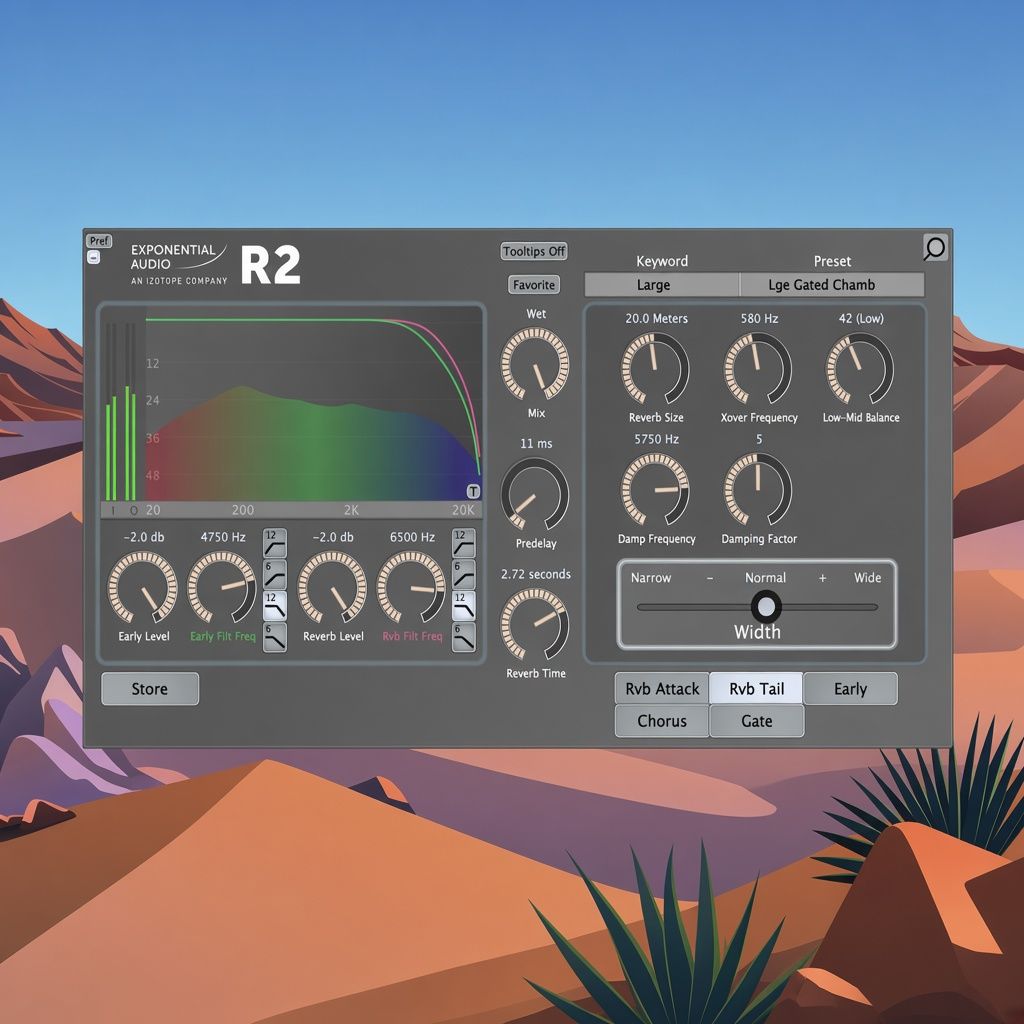This screenshot has width=1024, height=1024.
Task: Switch to the Rvb Attack tab
Action: pos(662,688)
